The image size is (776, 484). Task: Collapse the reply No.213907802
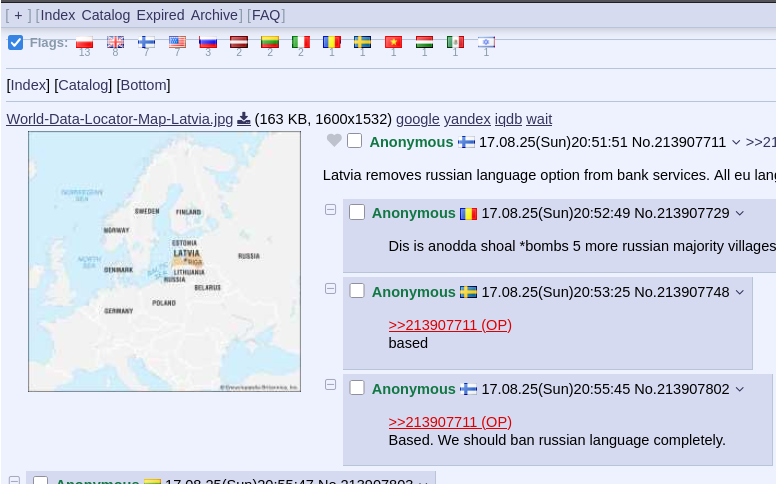tap(331, 385)
